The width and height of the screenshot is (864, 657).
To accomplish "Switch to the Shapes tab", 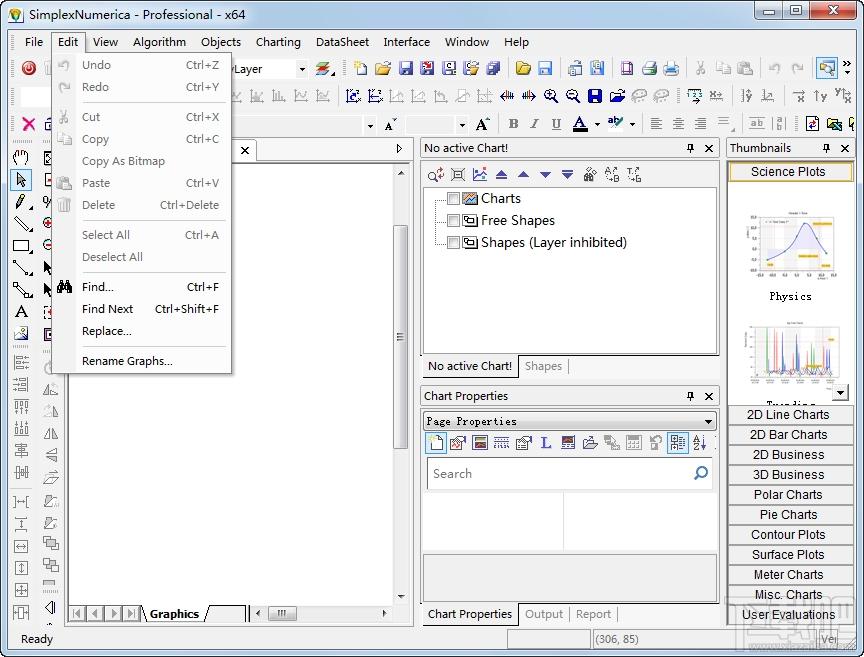I will coord(543,366).
